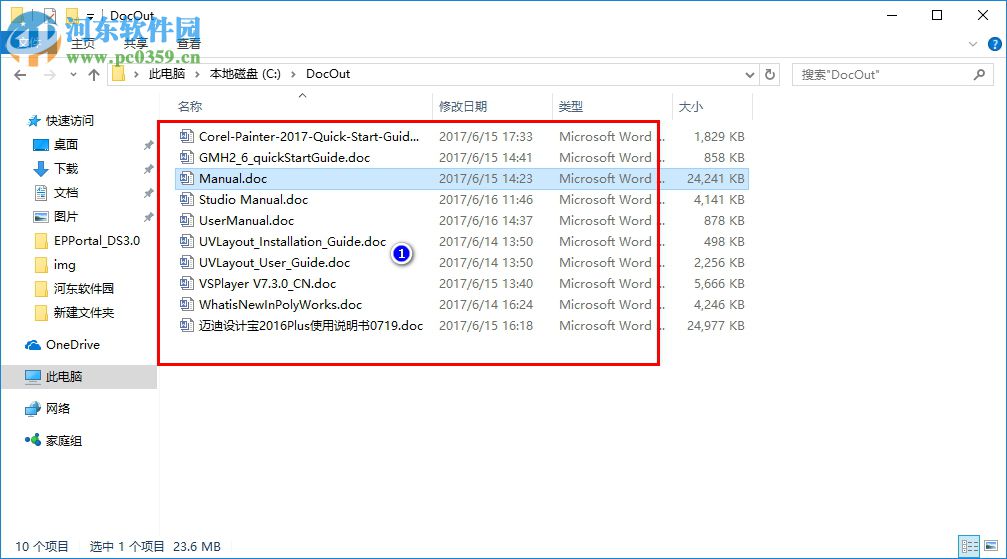Unpin 文档 using its pin icon
This screenshot has height=559, width=1007.
148,193
